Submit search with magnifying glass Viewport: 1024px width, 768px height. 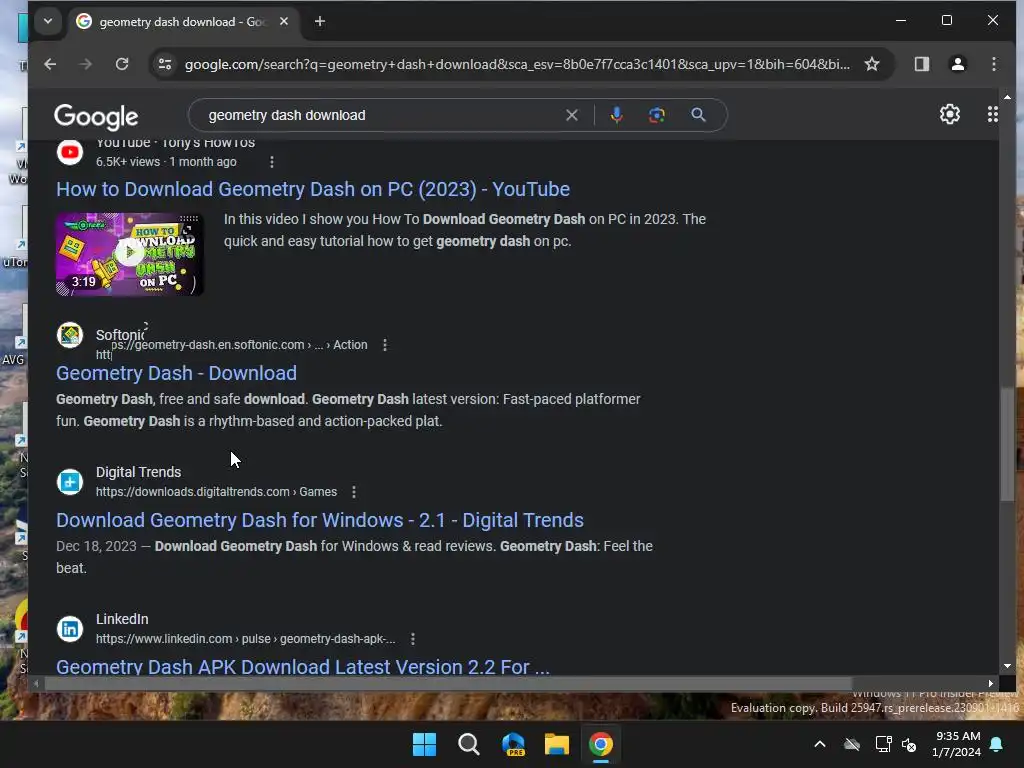(698, 115)
